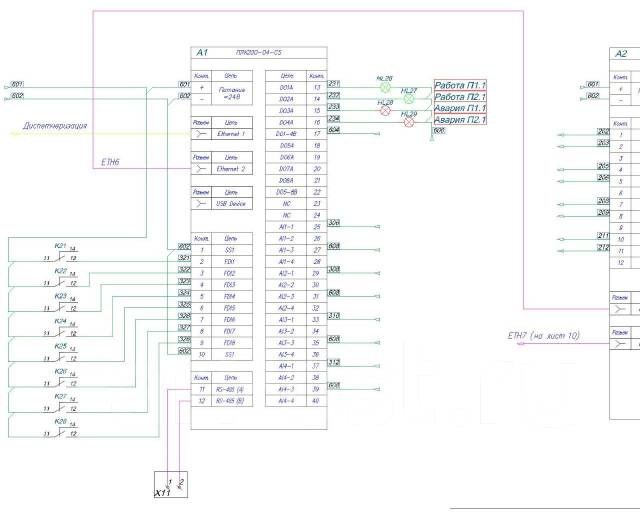
Task: Select the 'Диспетчеризация' line label
Action: 56,127
